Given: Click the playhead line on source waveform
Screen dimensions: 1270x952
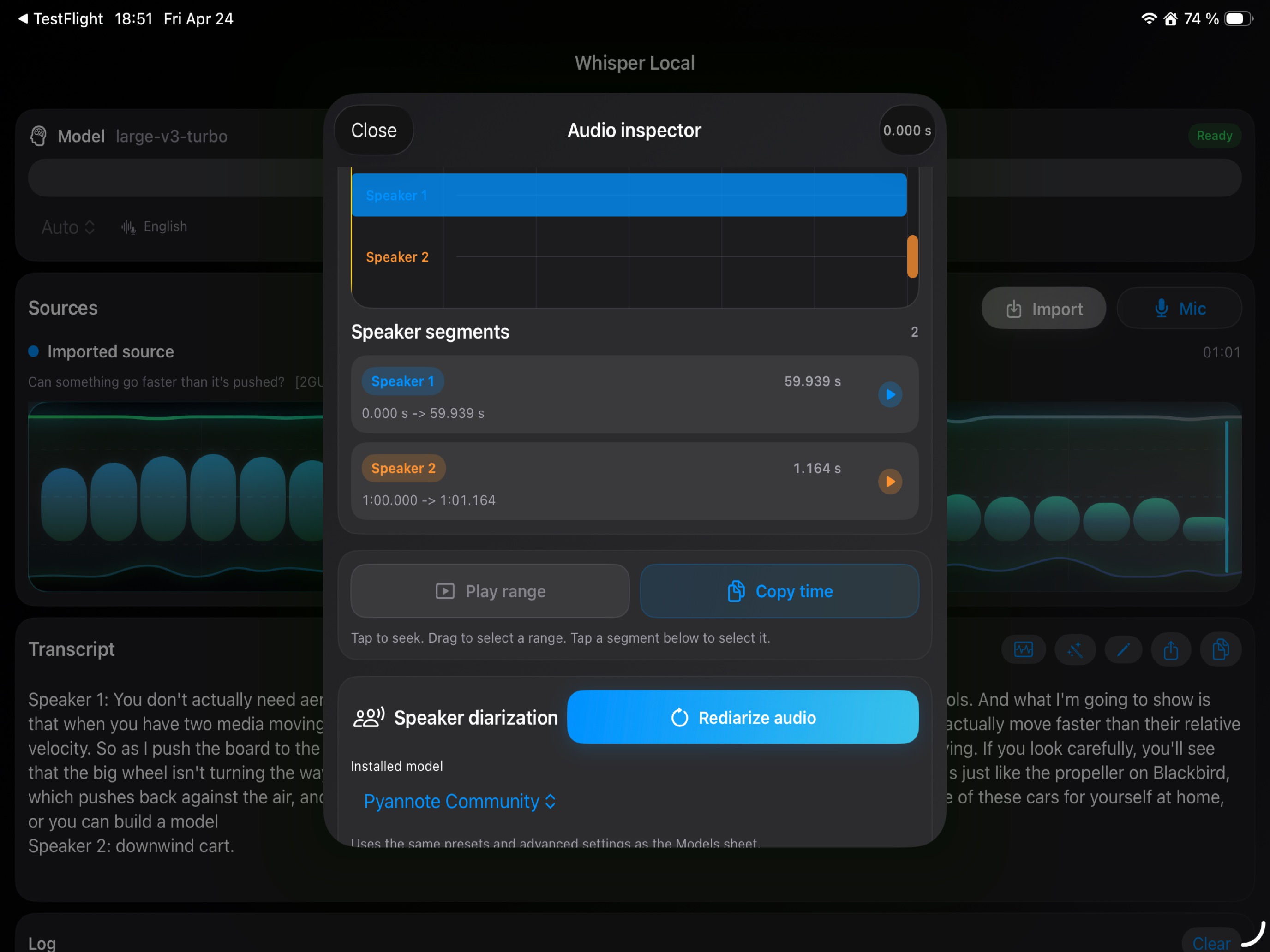Looking at the screenshot, I should click(x=1226, y=497).
